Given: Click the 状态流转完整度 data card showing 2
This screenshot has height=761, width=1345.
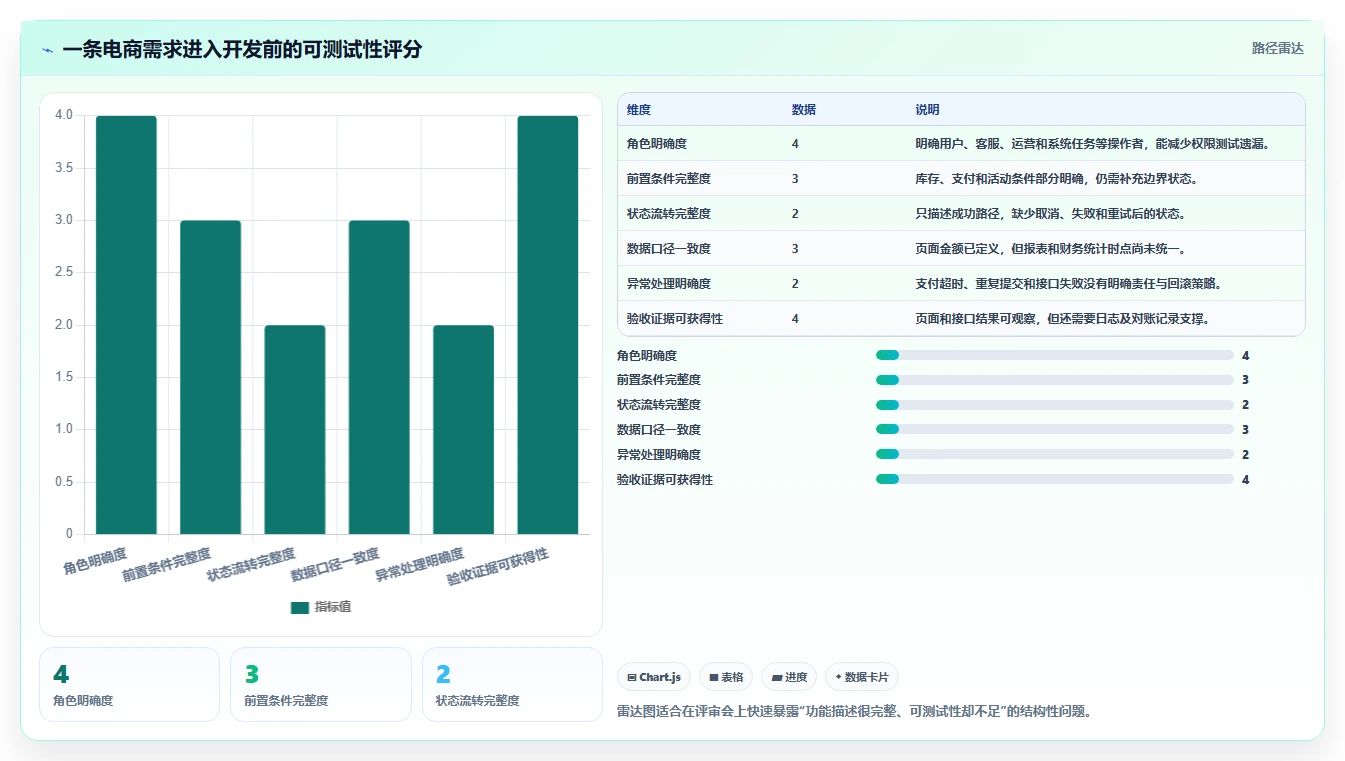Looking at the screenshot, I should tap(512, 684).
